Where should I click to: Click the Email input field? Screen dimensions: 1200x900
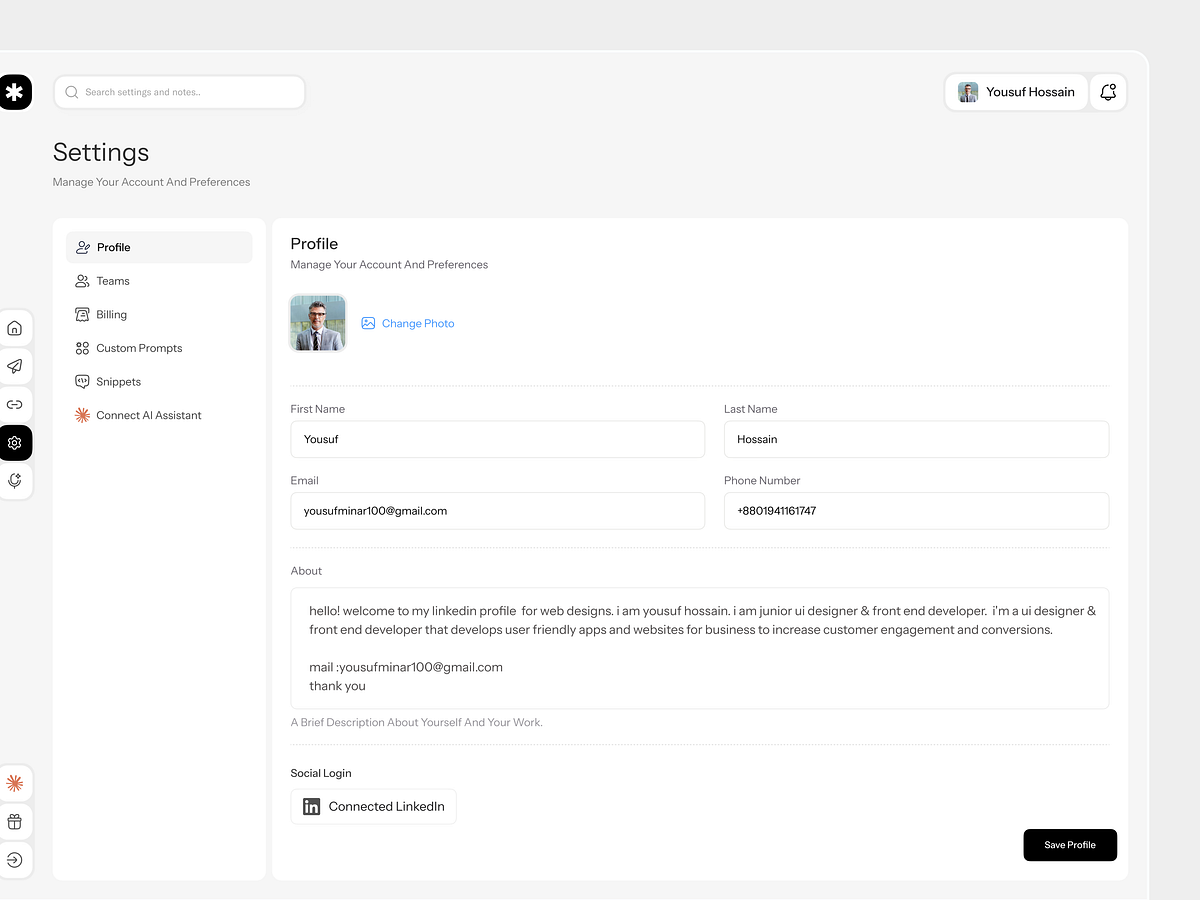coord(498,511)
